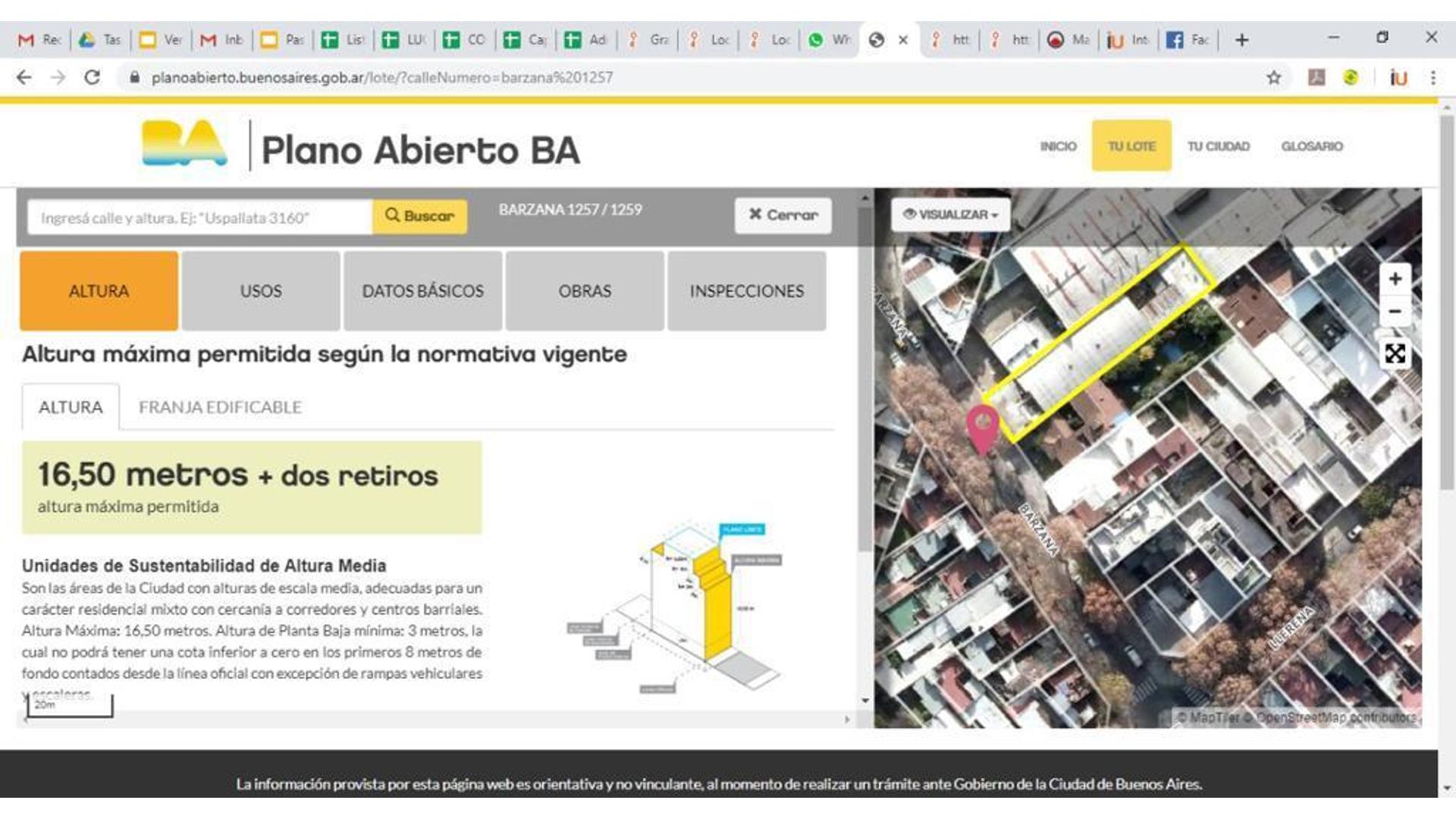Open the GLOSARIO page
This screenshot has width=1456, height=819.
(1312, 146)
